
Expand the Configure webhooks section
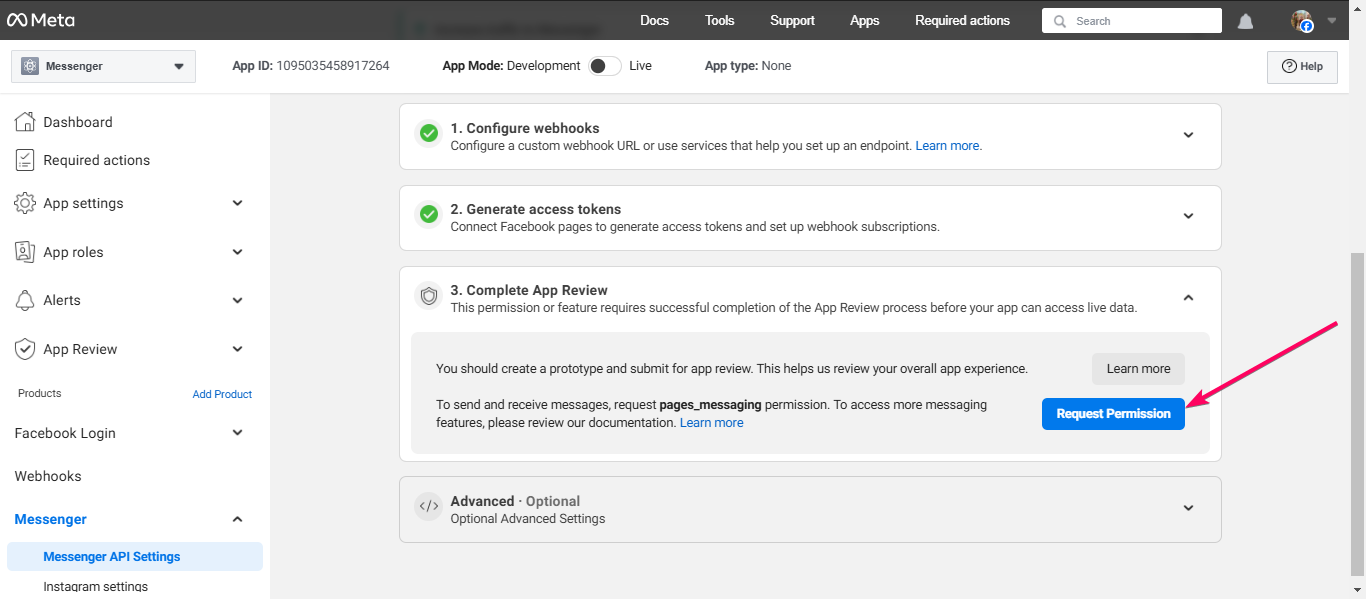click(1188, 135)
